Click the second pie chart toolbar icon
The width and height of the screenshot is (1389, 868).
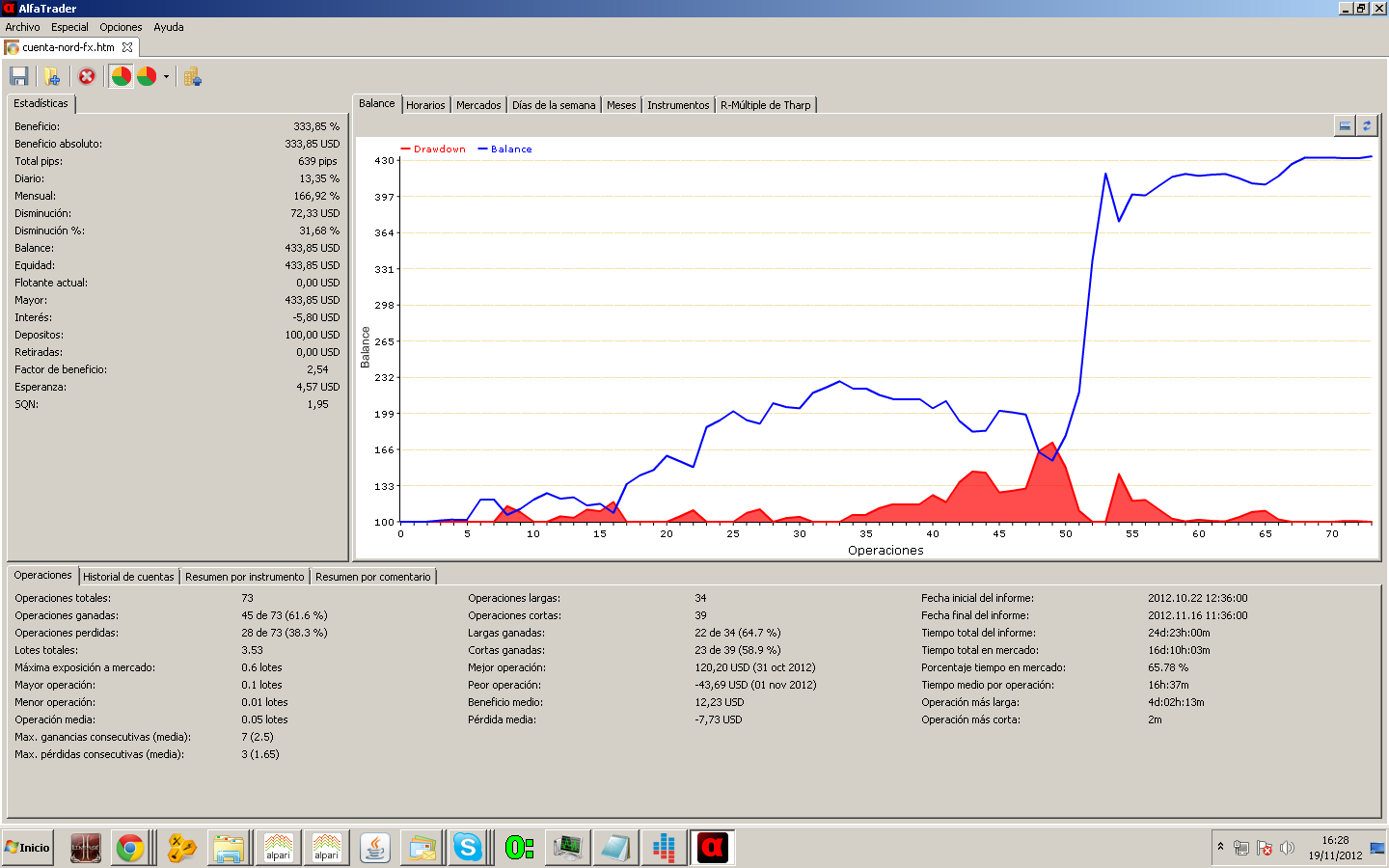pos(147,76)
